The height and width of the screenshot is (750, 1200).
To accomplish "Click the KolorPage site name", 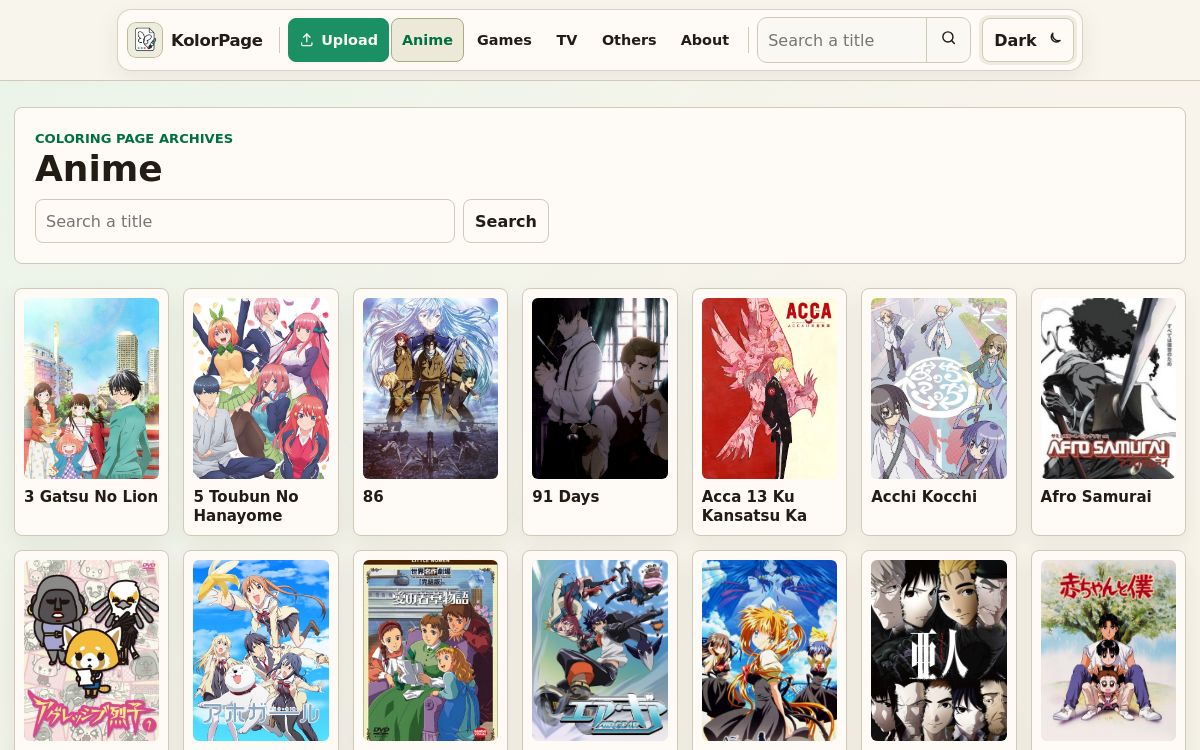I will (217, 40).
